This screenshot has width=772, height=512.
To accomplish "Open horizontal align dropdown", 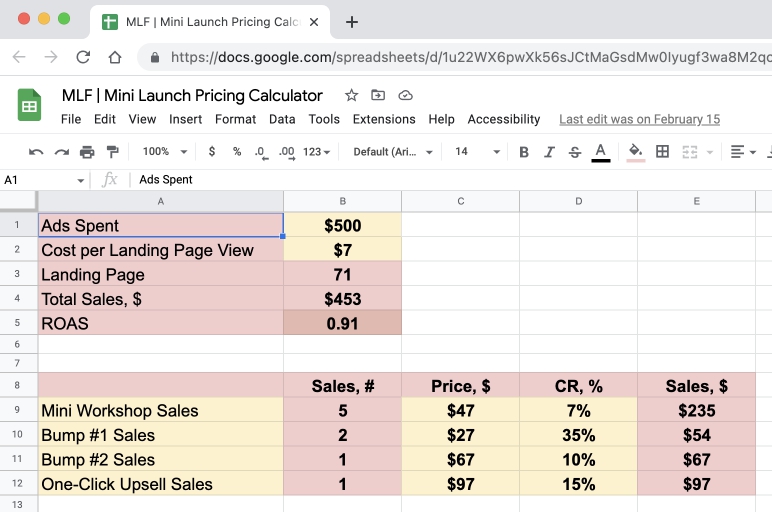I will pyautogui.click(x=742, y=152).
